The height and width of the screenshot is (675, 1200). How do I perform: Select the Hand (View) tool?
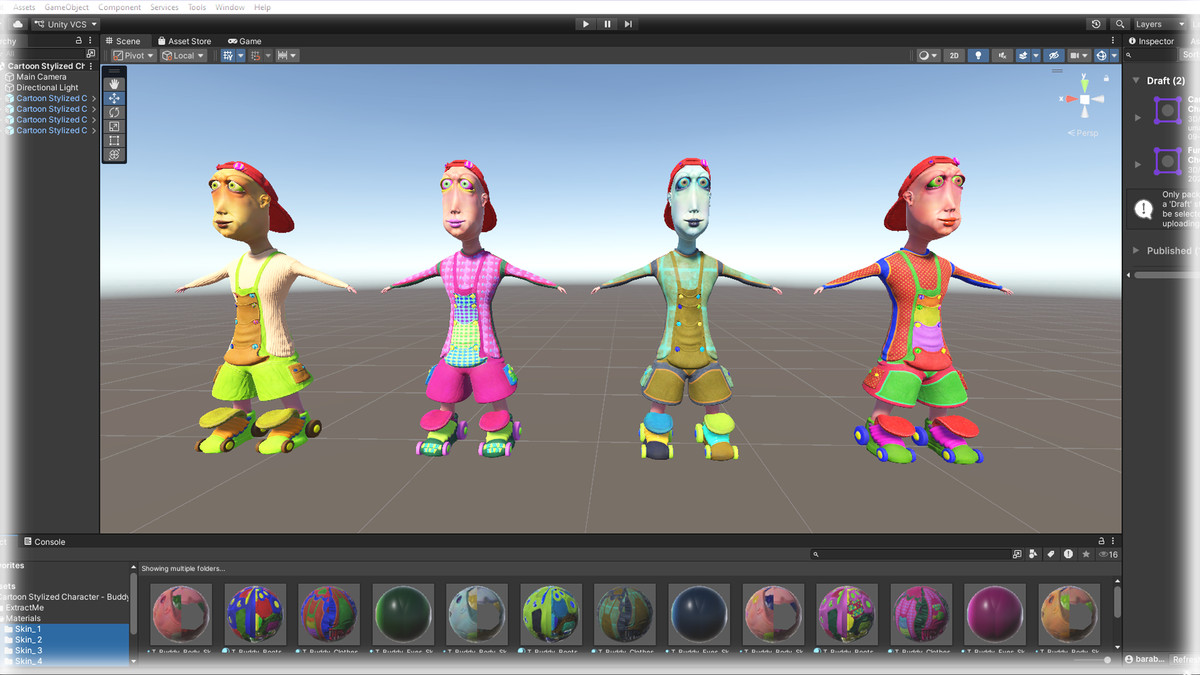coord(114,84)
